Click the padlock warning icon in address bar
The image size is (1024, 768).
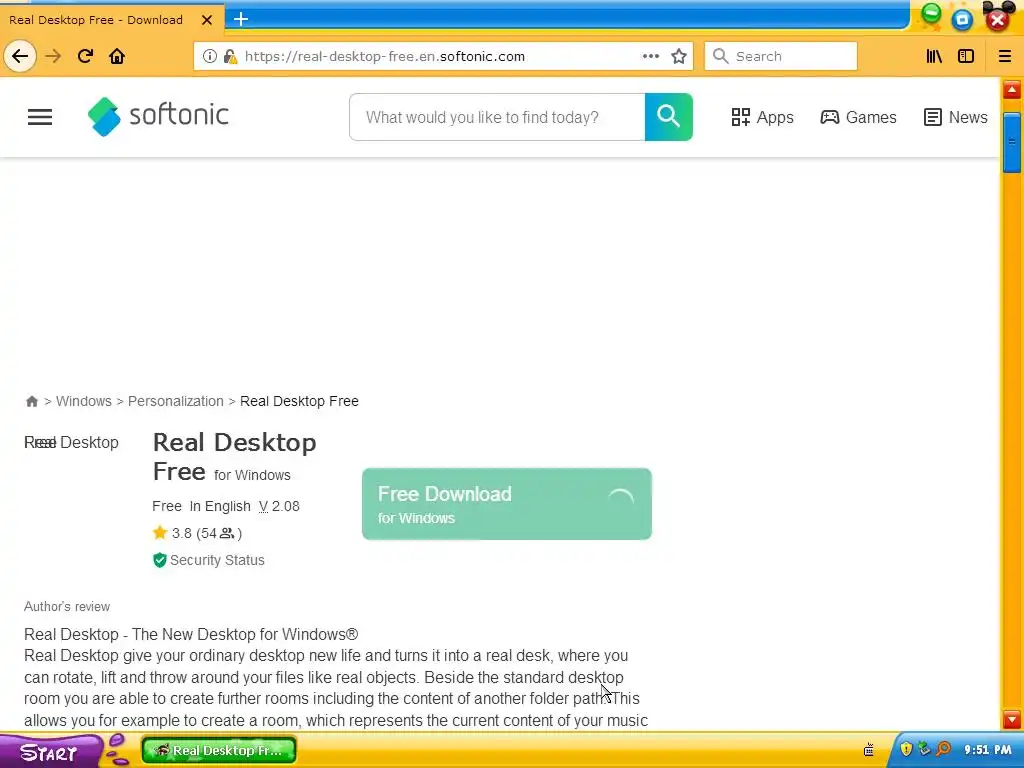point(230,56)
